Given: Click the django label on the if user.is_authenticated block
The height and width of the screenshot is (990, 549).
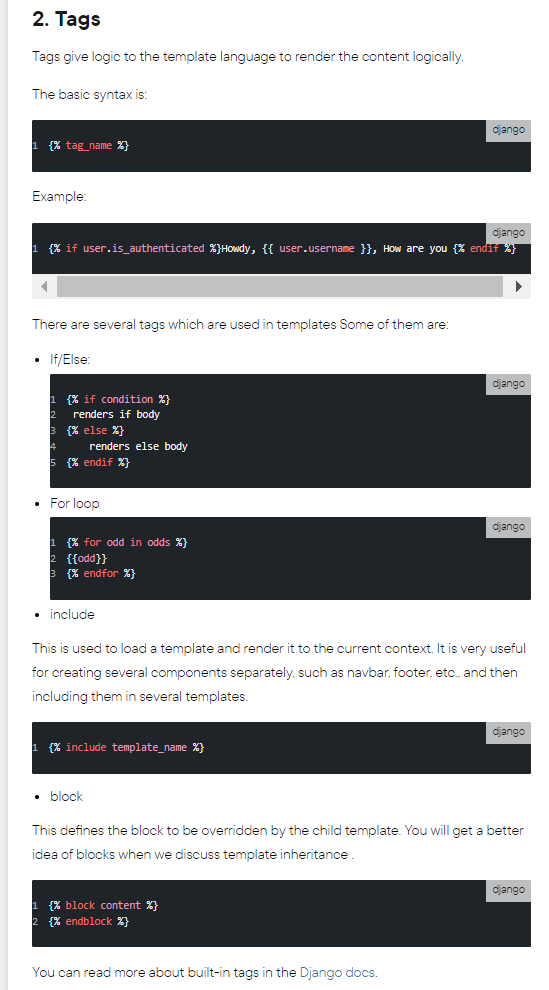Looking at the screenshot, I should pos(508,233).
